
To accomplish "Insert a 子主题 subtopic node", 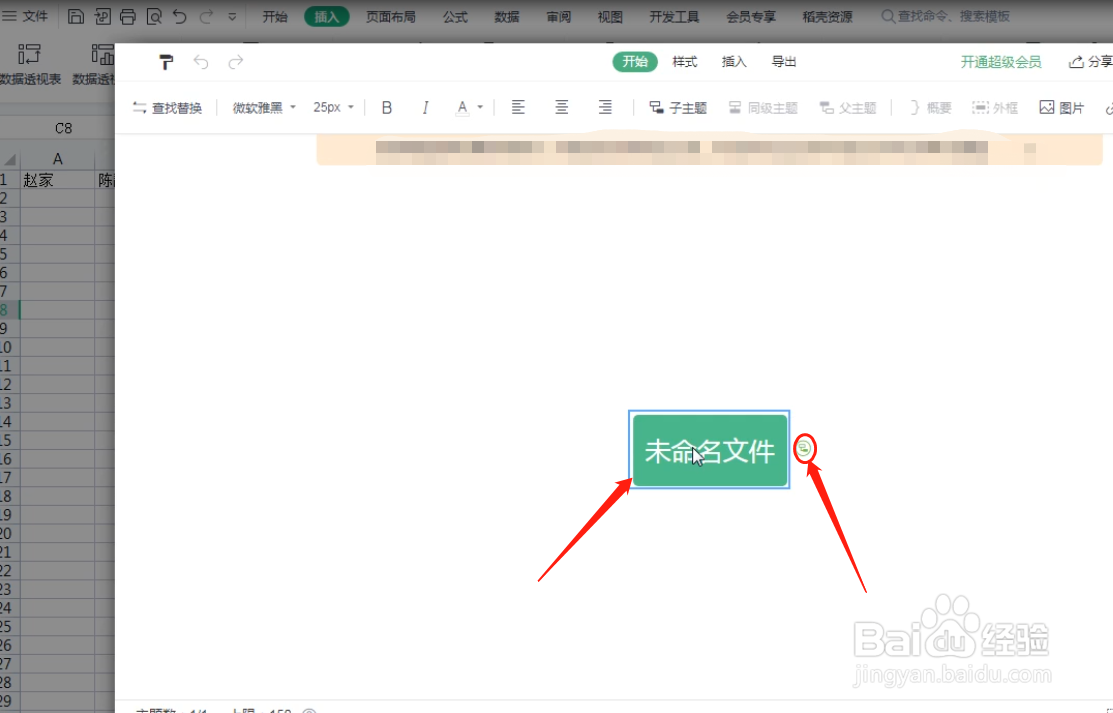I will (678, 107).
